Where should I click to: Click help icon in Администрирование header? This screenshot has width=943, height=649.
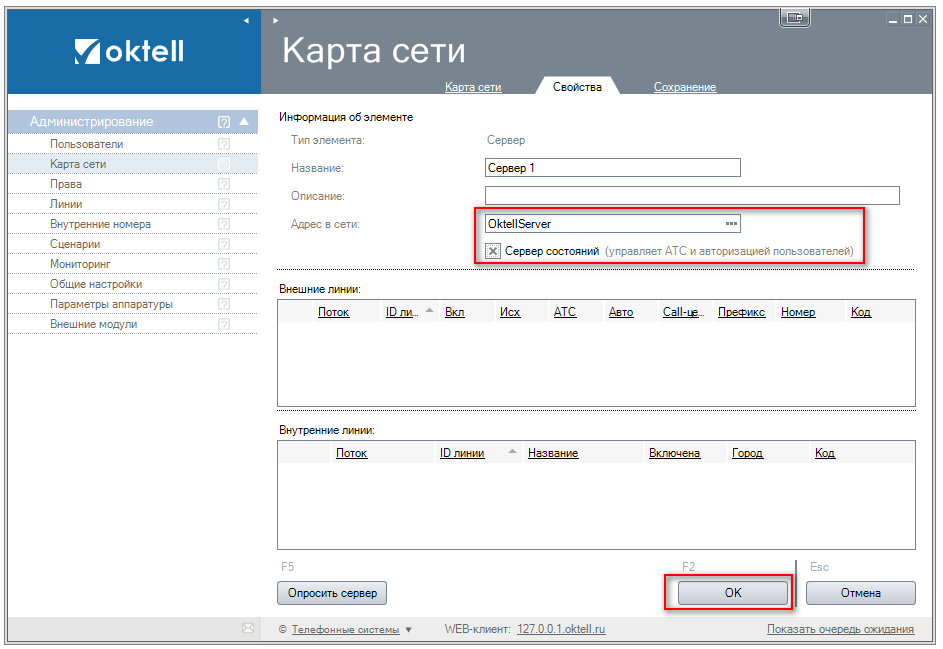coord(224,122)
